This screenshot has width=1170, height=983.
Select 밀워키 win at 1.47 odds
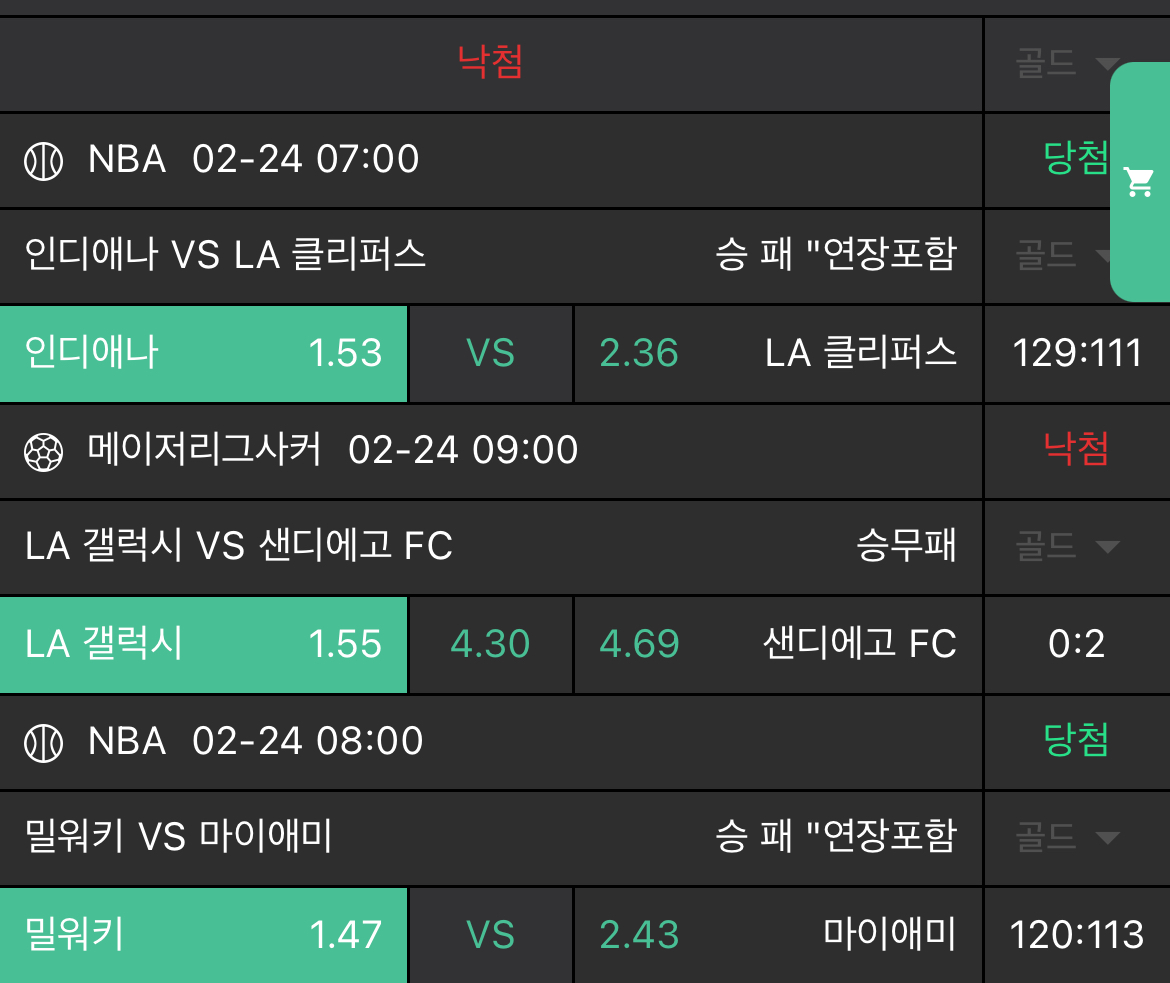pyautogui.click(x=204, y=935)
